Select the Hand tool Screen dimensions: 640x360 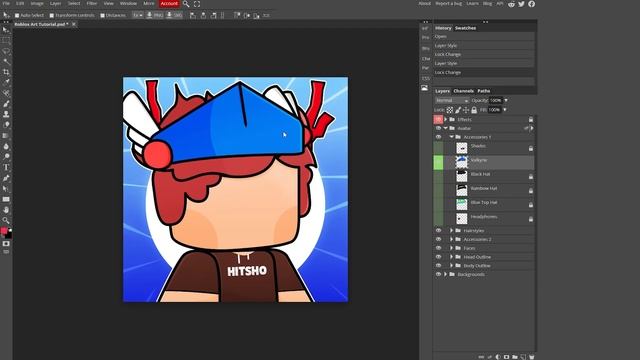coord(6,210)
